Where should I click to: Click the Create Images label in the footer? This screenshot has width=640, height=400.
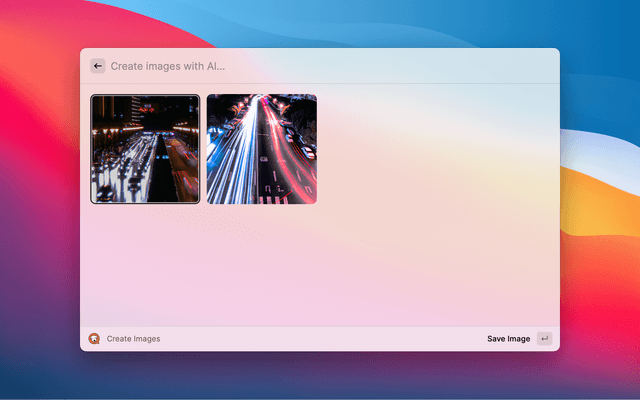click(x=133, y=339)
